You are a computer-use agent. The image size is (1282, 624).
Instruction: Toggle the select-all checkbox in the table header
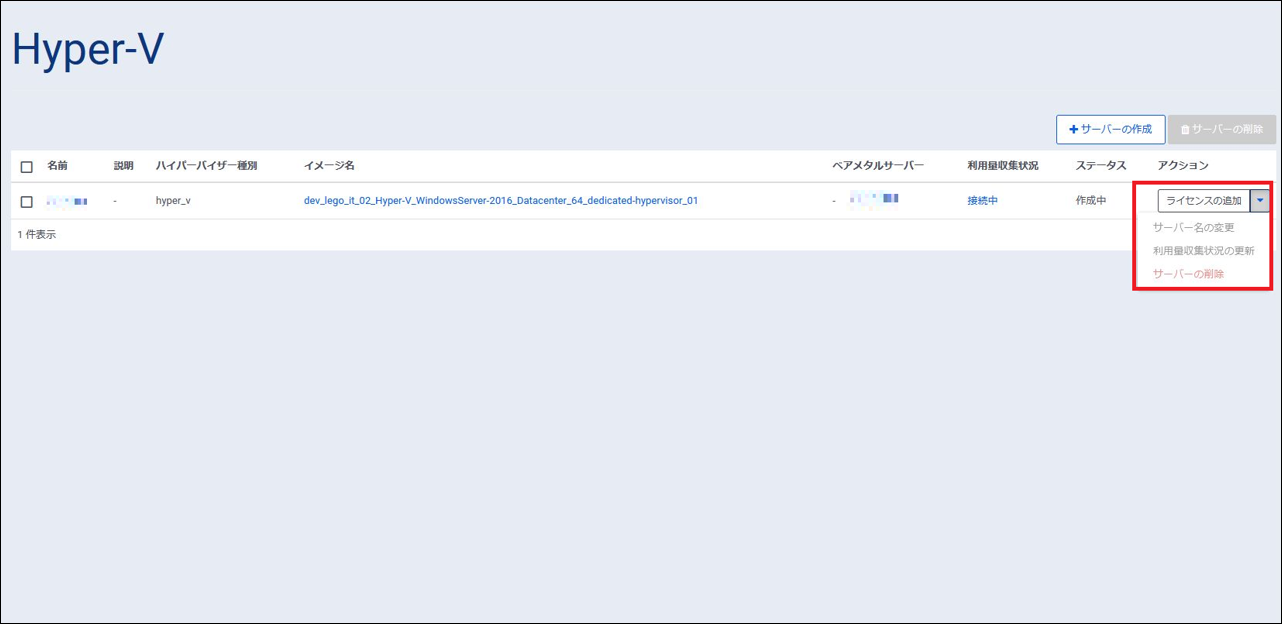27,167
